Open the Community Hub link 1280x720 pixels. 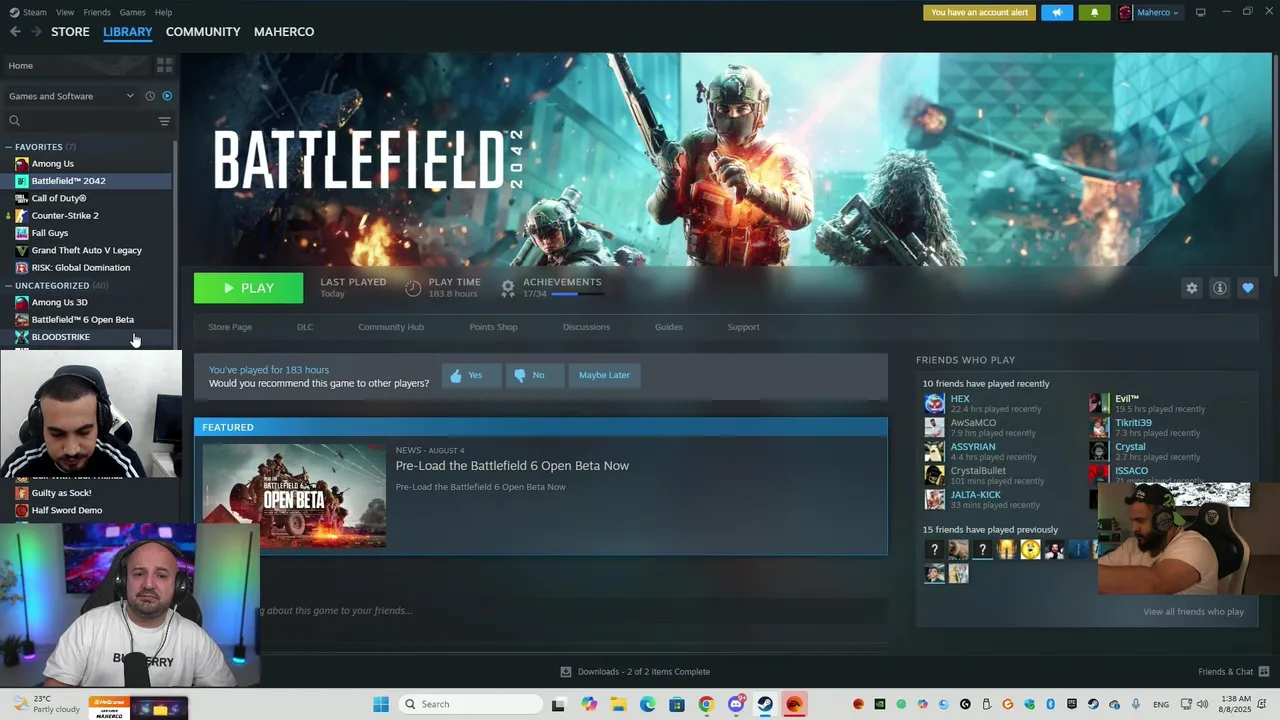coord(391,327)
